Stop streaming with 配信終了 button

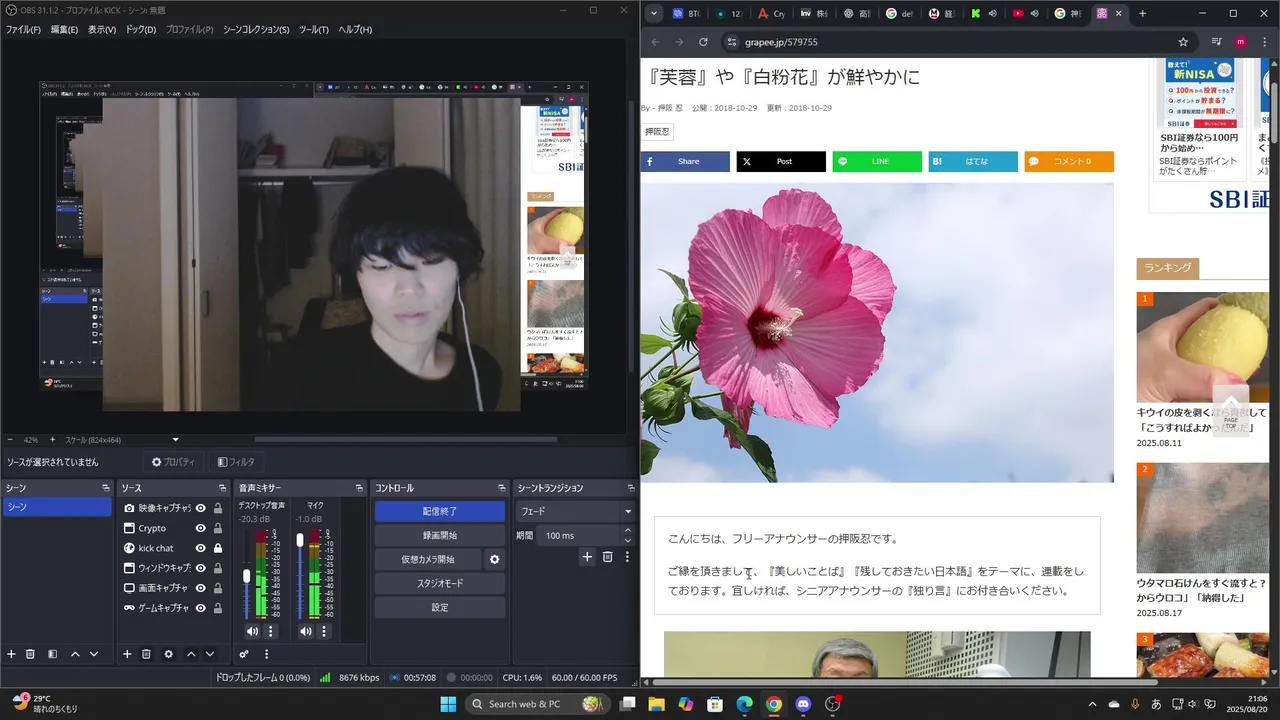(440, 511)
